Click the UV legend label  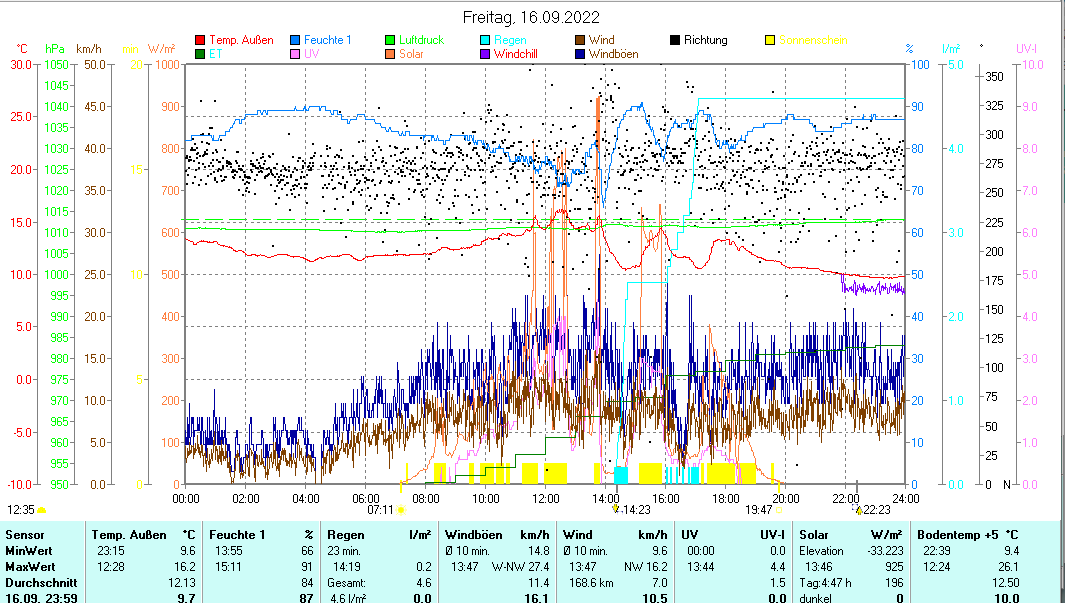(311, 54)
